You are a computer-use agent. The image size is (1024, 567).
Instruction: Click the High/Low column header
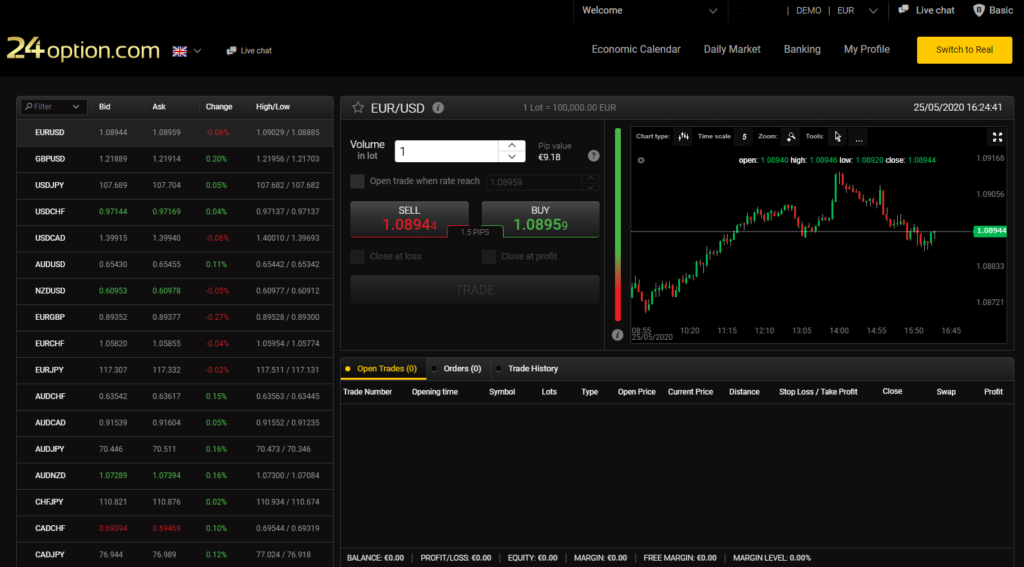[273, 106]
